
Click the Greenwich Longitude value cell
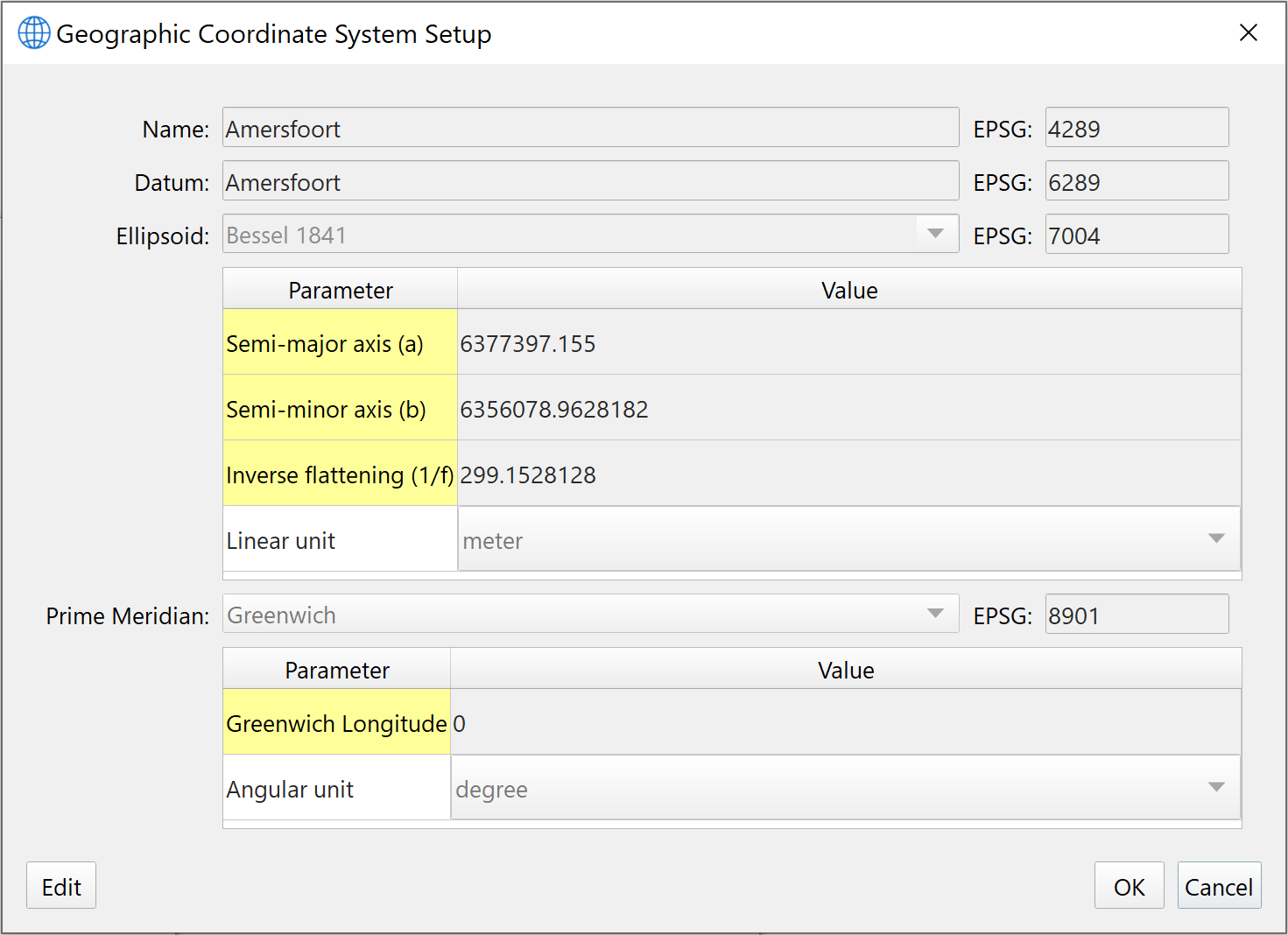click(x=844, y=722)
